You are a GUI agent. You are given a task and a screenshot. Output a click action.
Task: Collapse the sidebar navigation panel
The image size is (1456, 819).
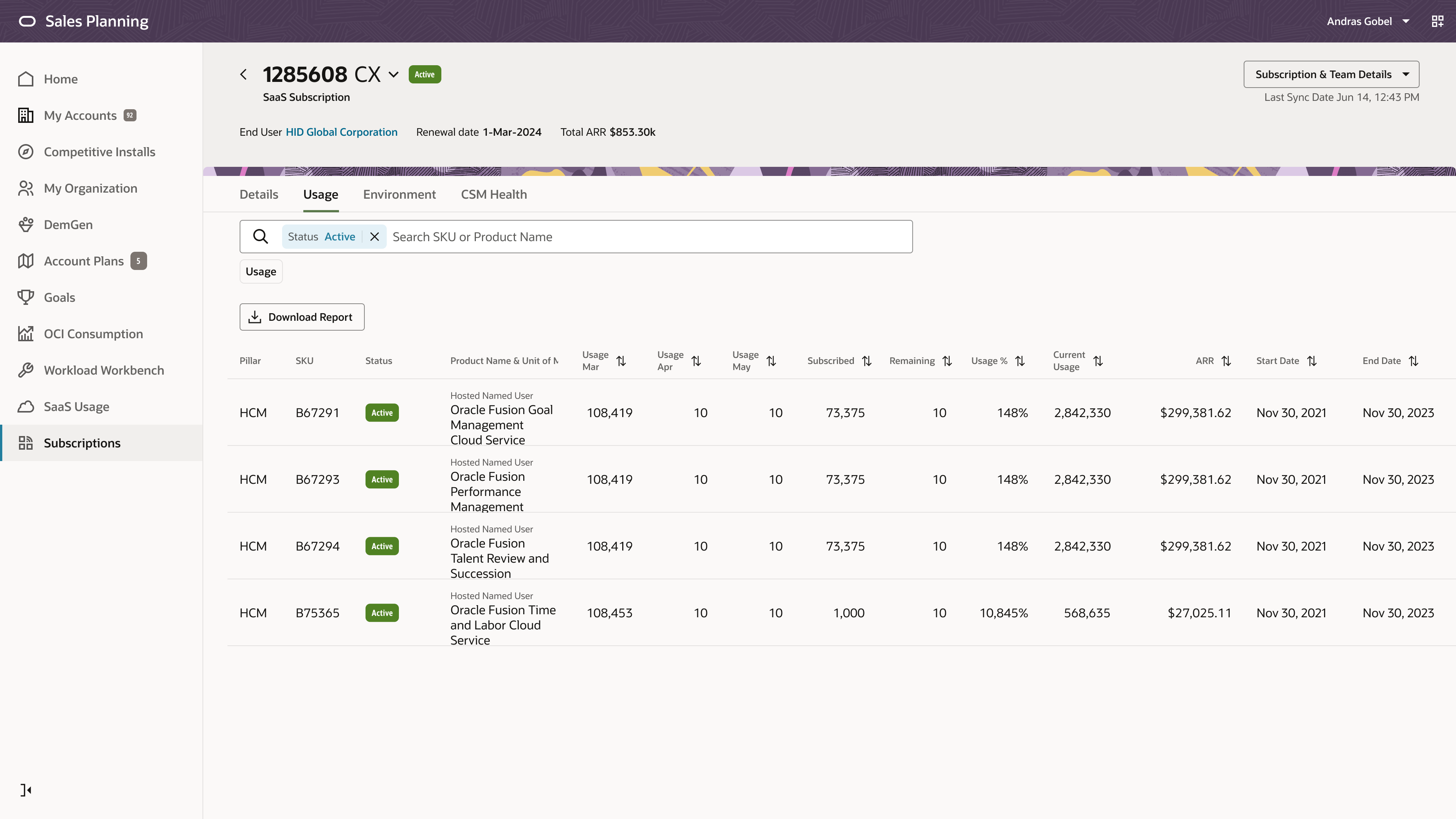(26, 789)
